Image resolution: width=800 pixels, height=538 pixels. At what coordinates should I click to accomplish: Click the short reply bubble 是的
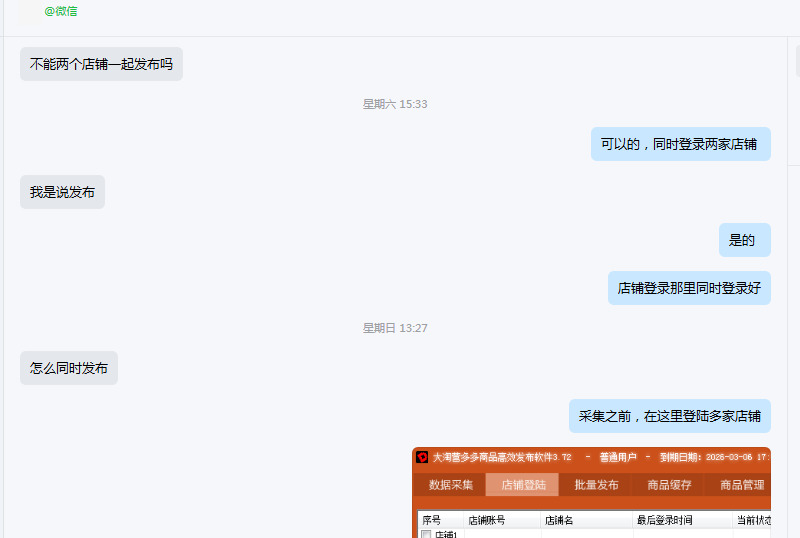[x=743, y=240]
